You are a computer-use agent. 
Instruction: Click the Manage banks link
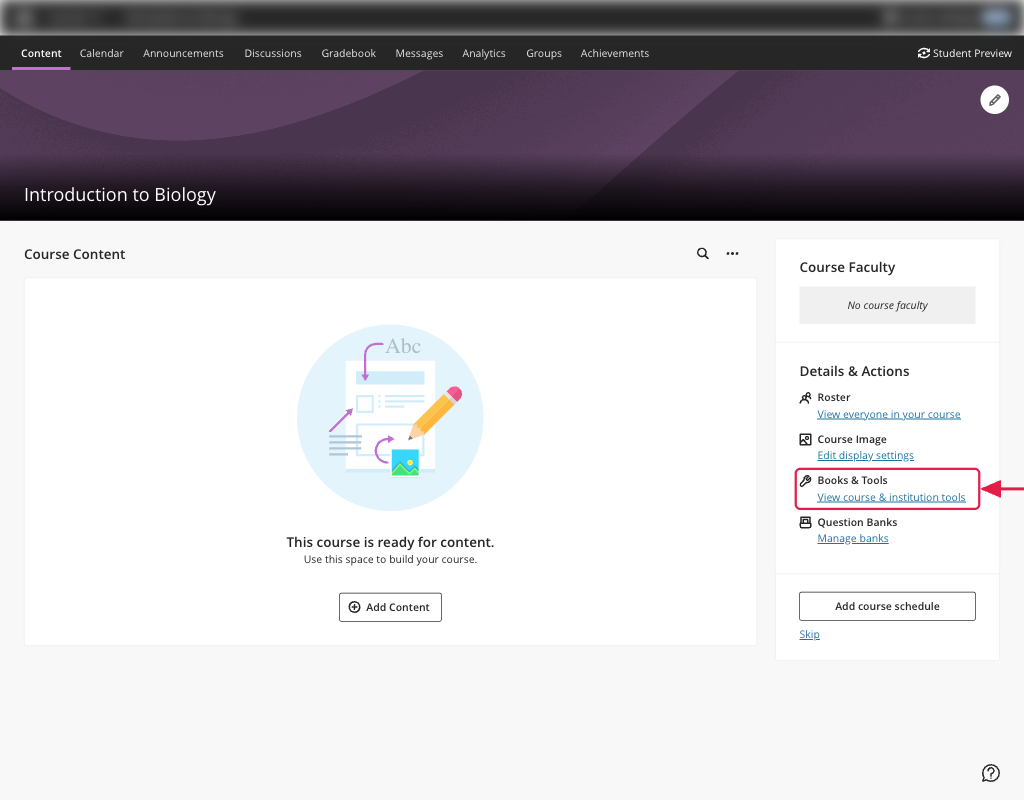click(852, 538)
